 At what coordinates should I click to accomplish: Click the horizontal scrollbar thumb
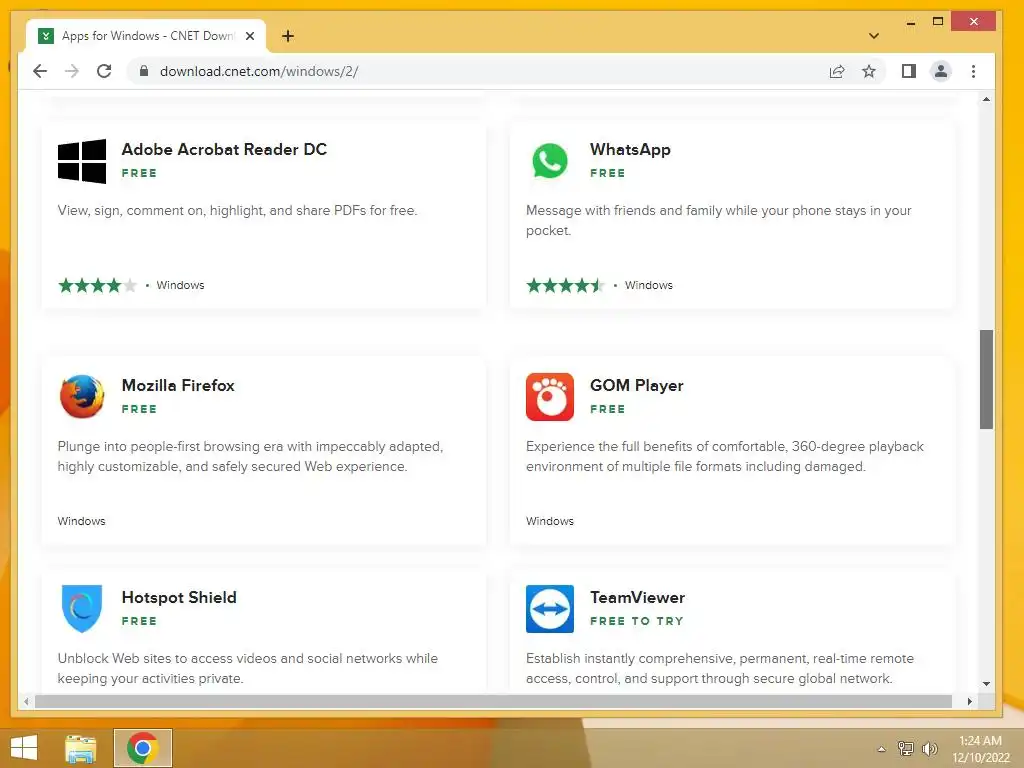(x=493, y=701)
